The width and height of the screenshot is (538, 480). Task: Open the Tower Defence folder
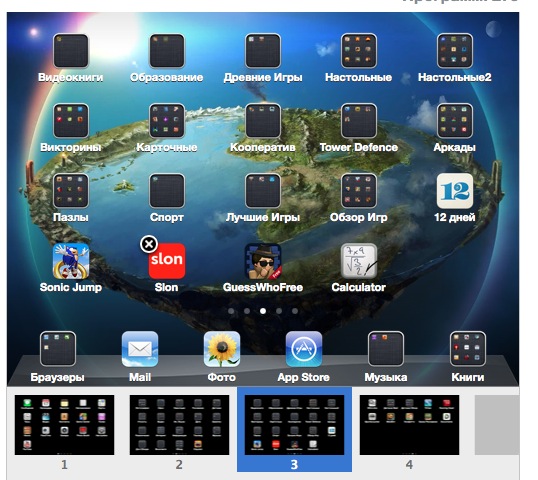359,121
